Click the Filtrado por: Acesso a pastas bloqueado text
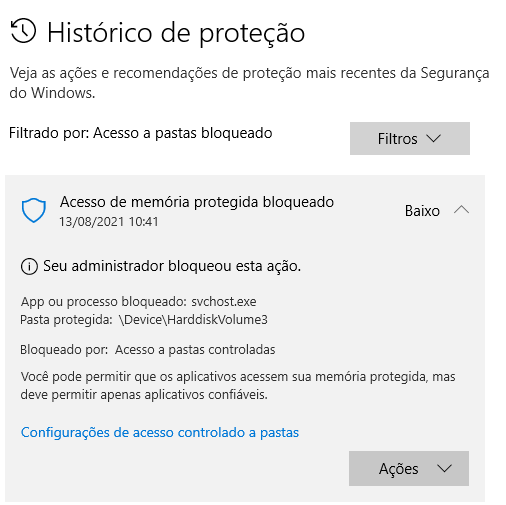Image resolution: width=506 pixels, height=505 pixels. tap(141, 133)
